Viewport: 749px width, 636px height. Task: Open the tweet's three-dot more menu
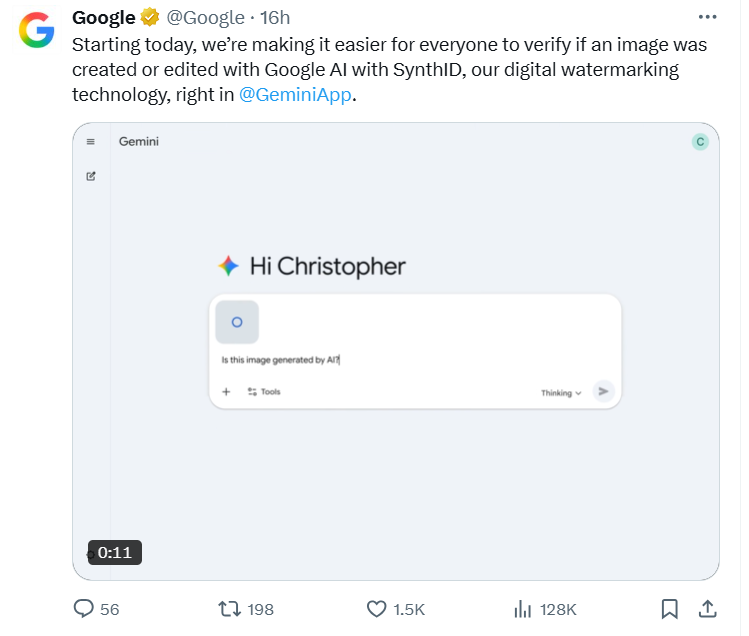pos(707,17)
